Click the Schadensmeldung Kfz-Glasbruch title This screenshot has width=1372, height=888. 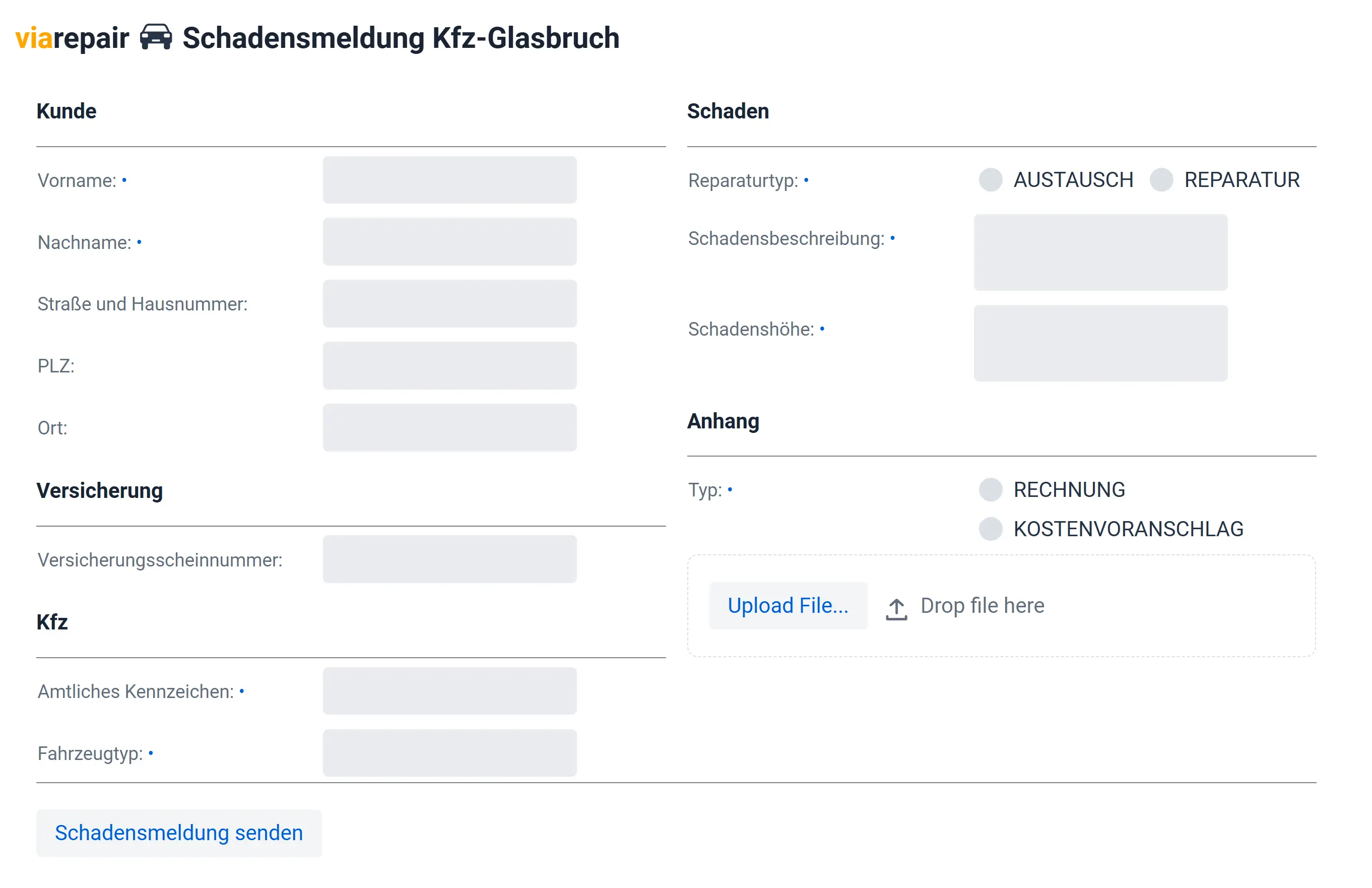pos(401,38)
